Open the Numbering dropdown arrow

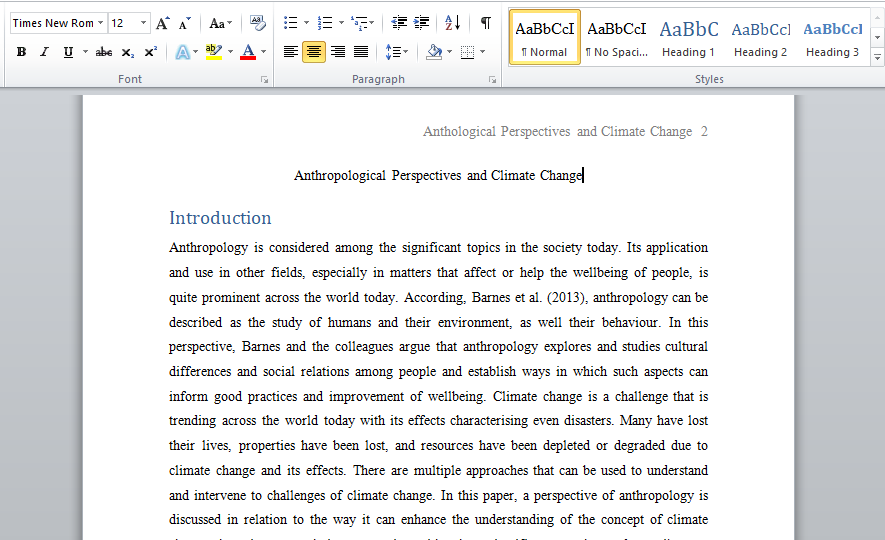[341, 23]
